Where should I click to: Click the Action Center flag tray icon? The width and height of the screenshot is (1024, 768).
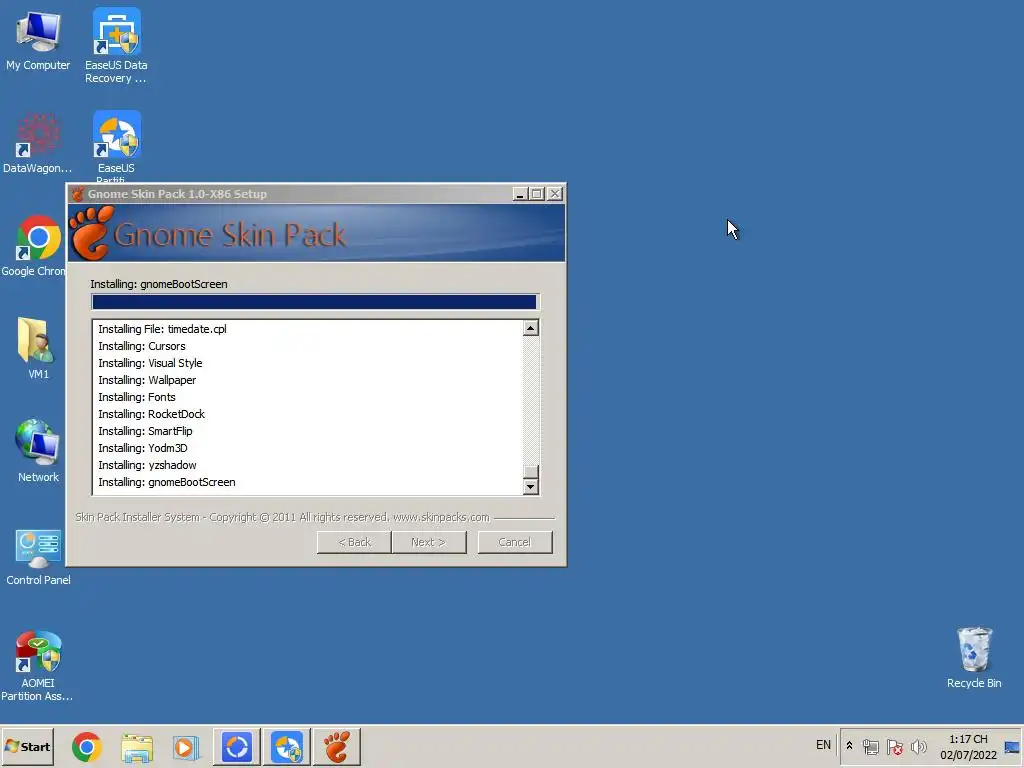895,746
